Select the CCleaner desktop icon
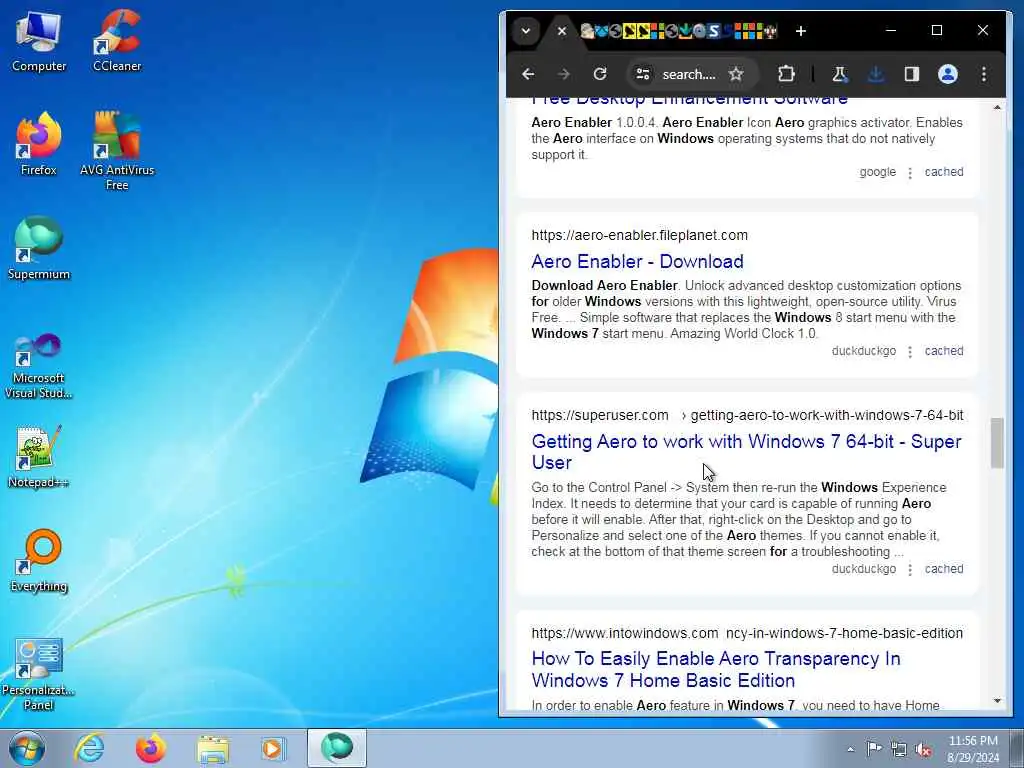Image resolution: width=1024 pixels, height=768 pixels. (117, 42)
